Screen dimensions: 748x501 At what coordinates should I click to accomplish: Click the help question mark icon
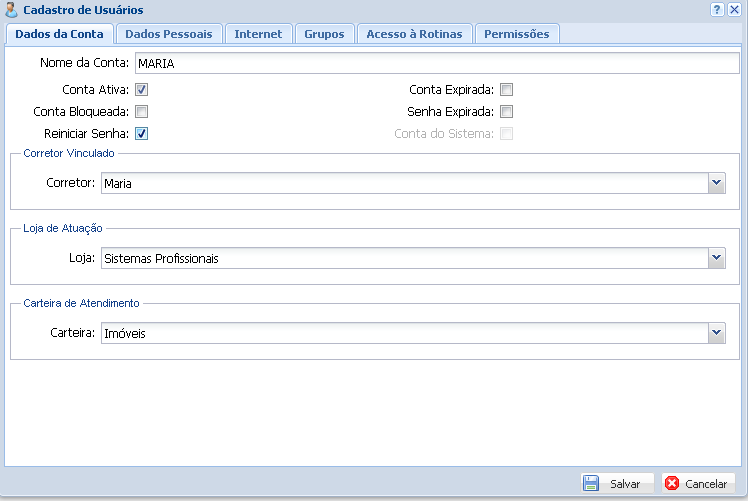[x=717, y=9]
